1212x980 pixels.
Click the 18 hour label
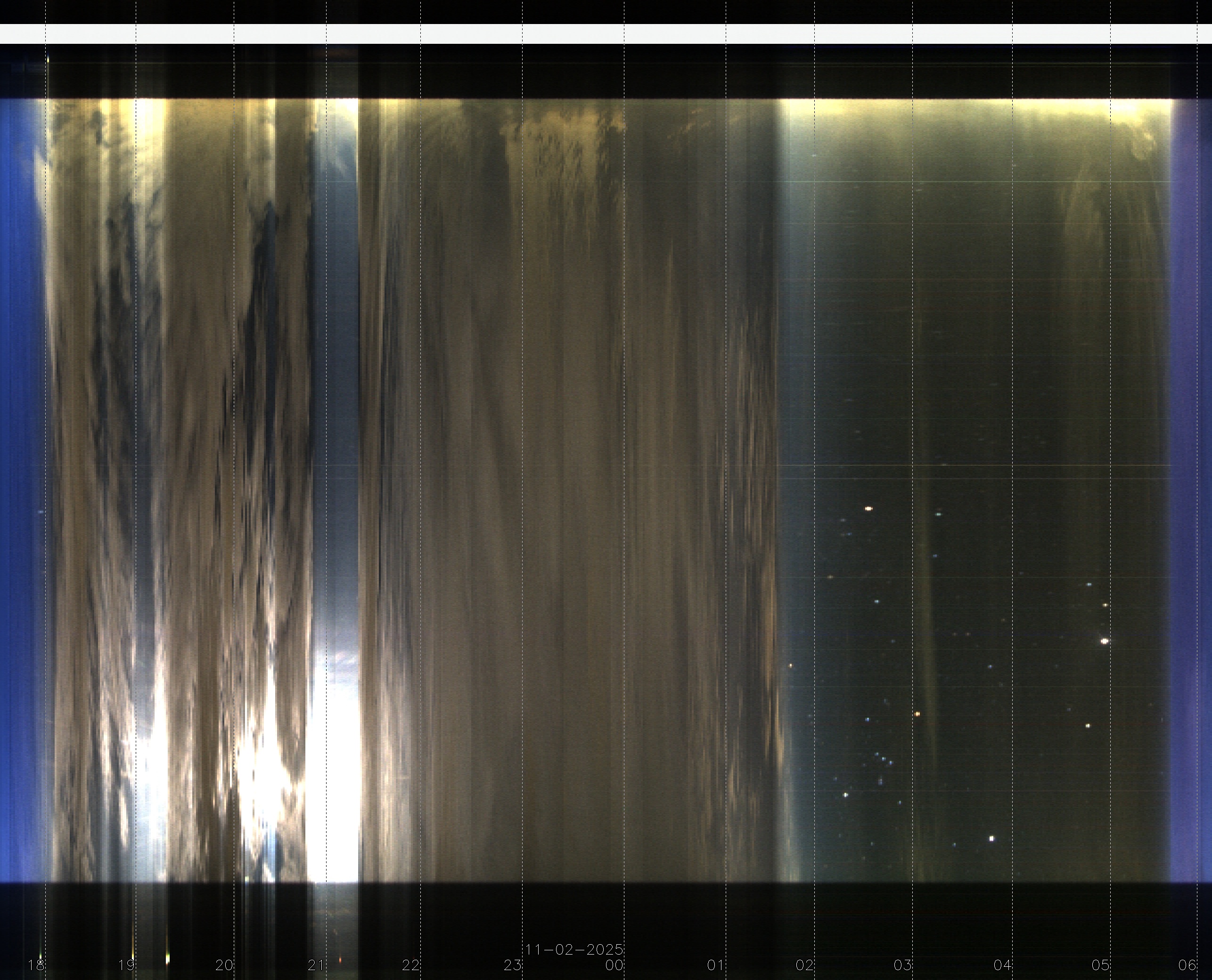click(x=36, y=965)
